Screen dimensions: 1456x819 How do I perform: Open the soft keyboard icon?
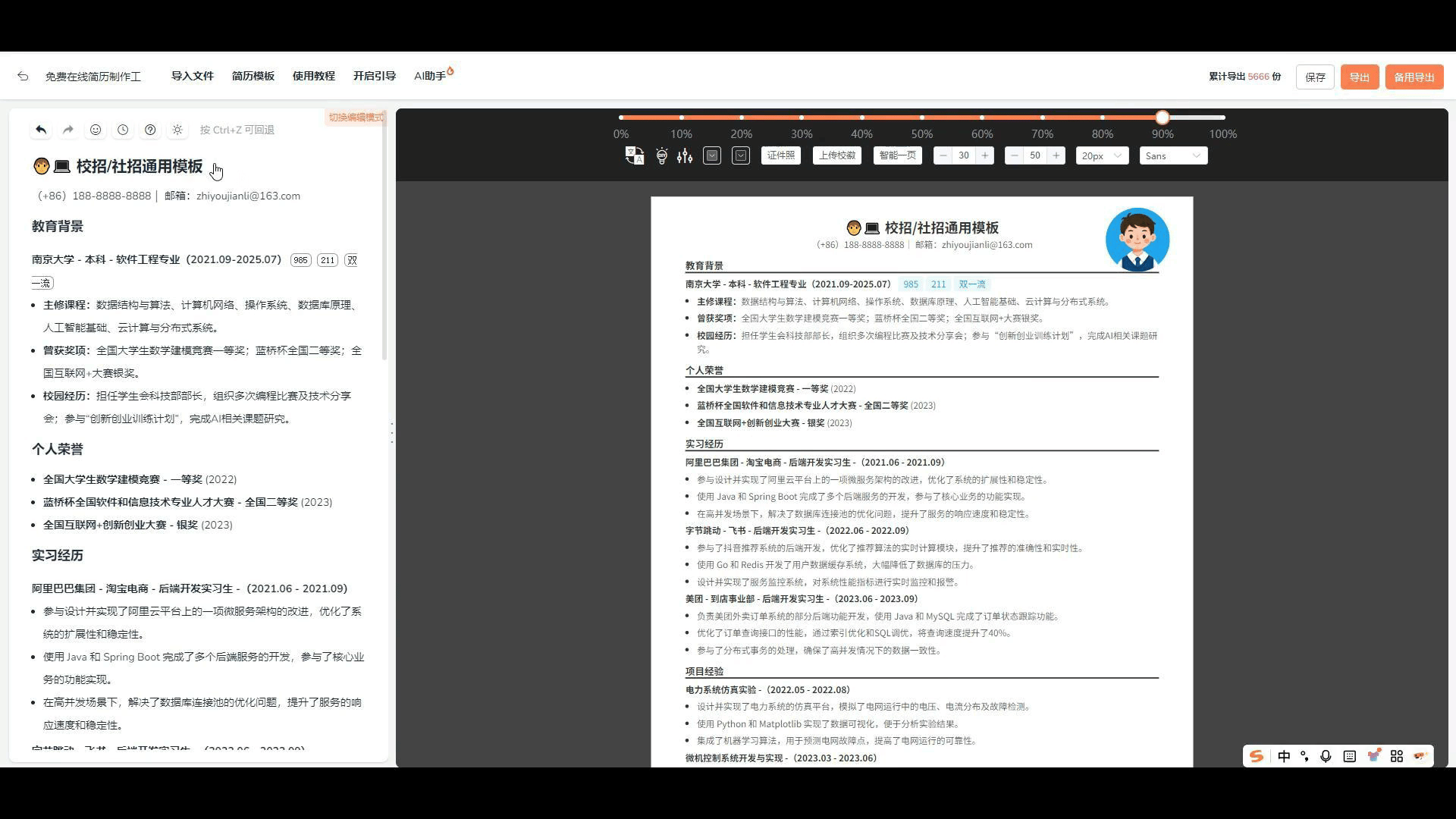[1350, 757]
